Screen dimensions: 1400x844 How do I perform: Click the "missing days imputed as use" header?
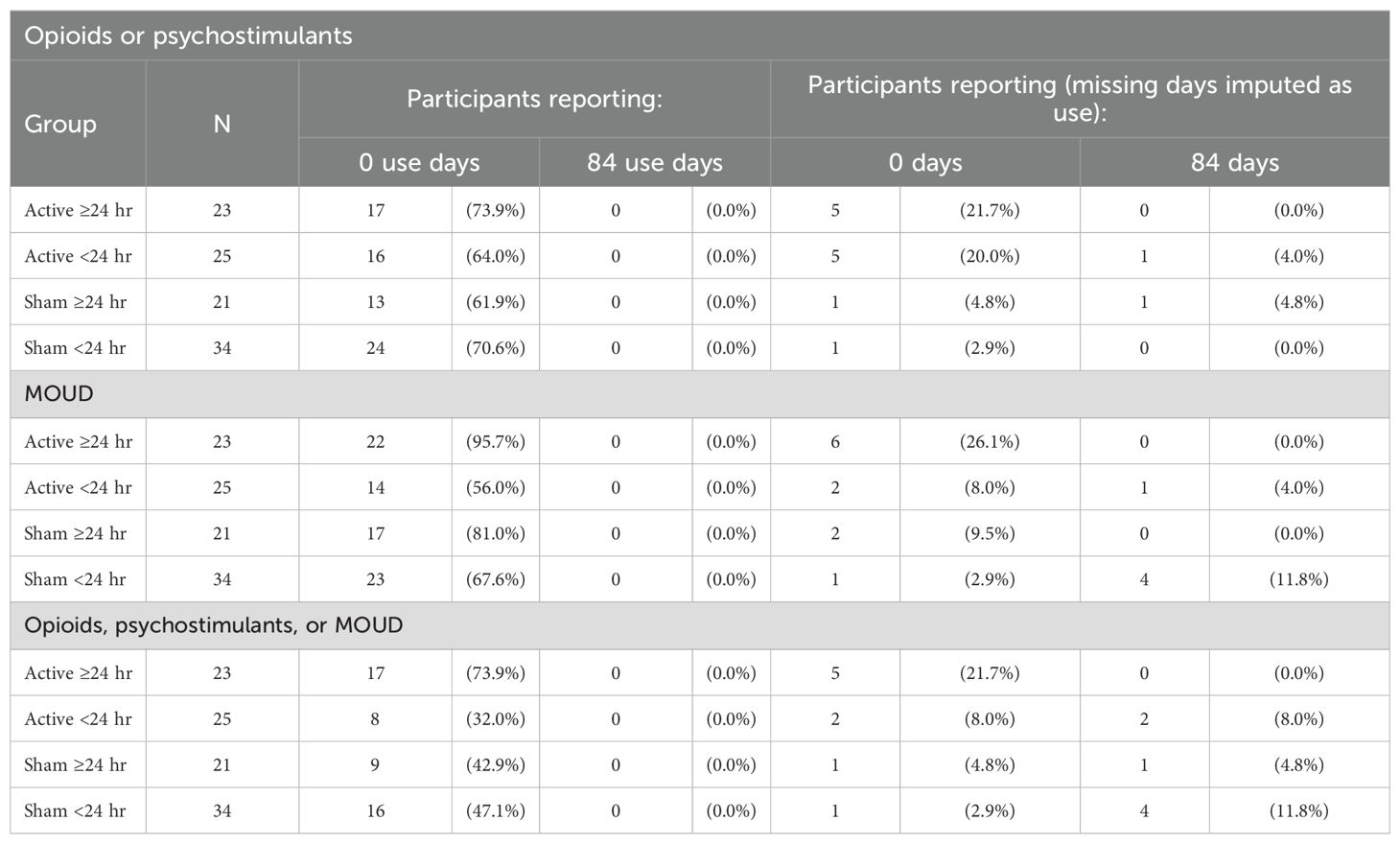tap(1079, 99)
